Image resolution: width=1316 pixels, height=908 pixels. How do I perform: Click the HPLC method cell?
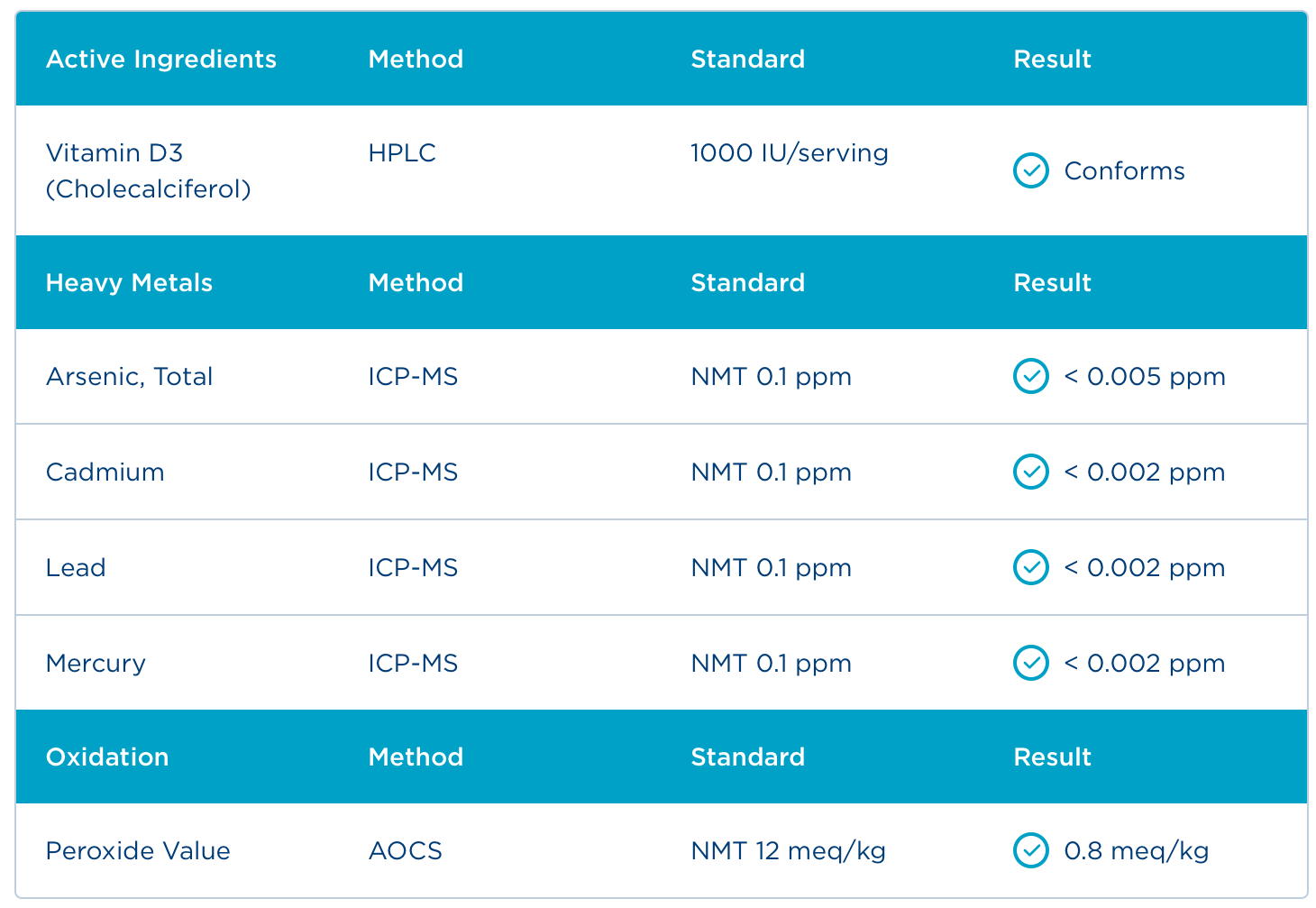coord(402,153)
